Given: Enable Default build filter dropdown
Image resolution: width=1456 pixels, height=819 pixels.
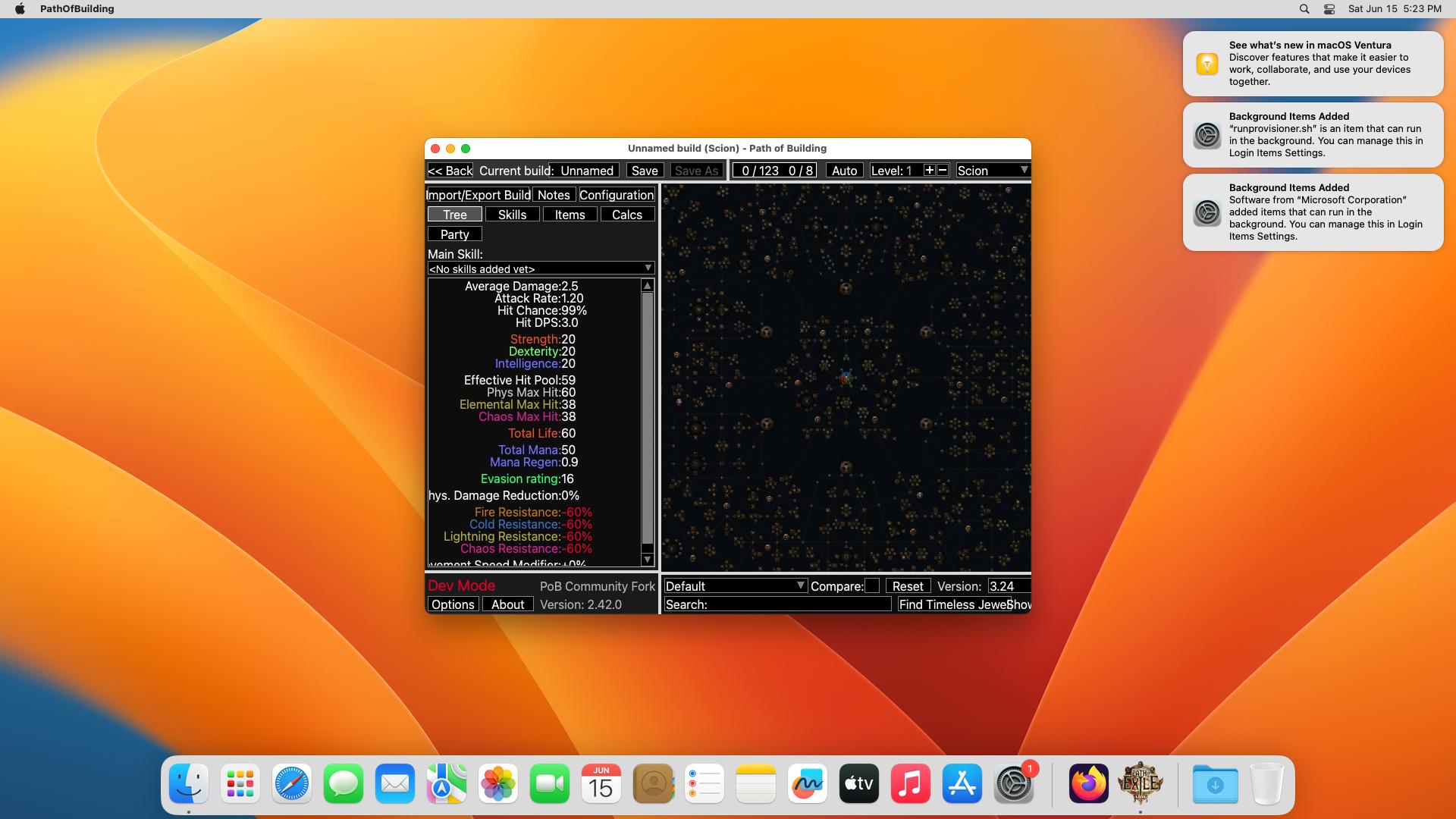Looking at the screenshot, I should tap(735, 586).
